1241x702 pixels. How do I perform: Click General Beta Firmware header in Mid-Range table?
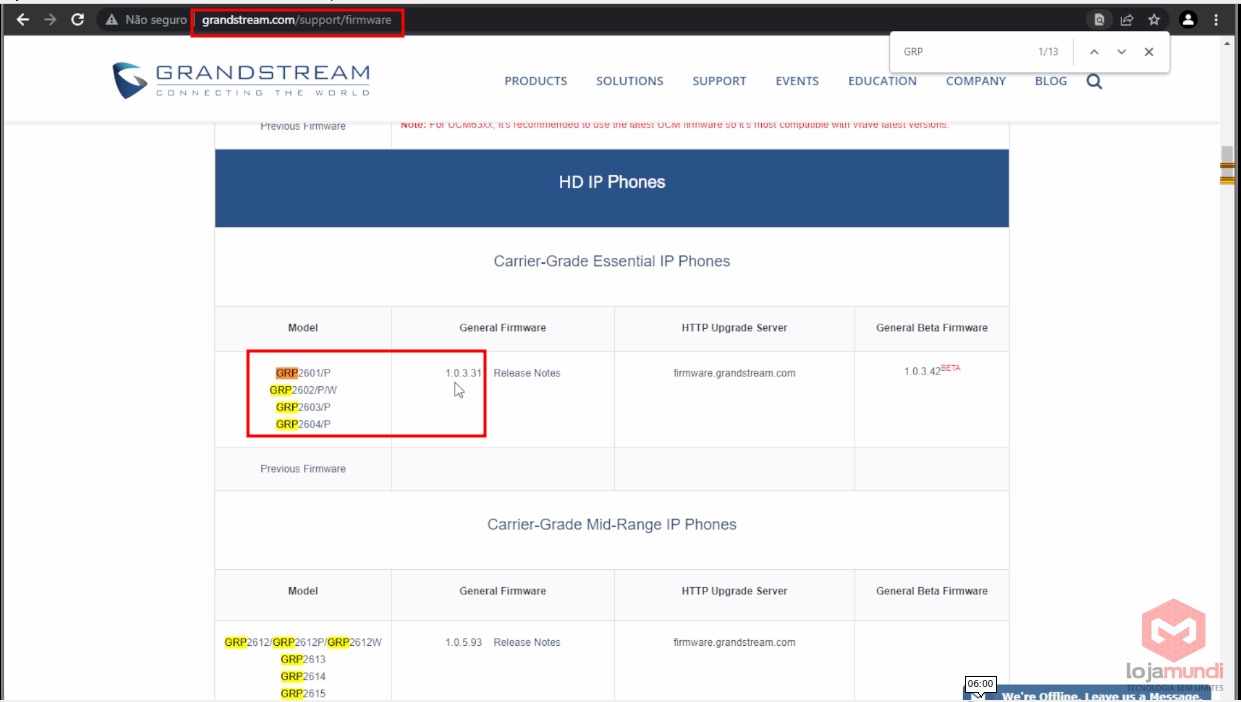click(932, 591)
